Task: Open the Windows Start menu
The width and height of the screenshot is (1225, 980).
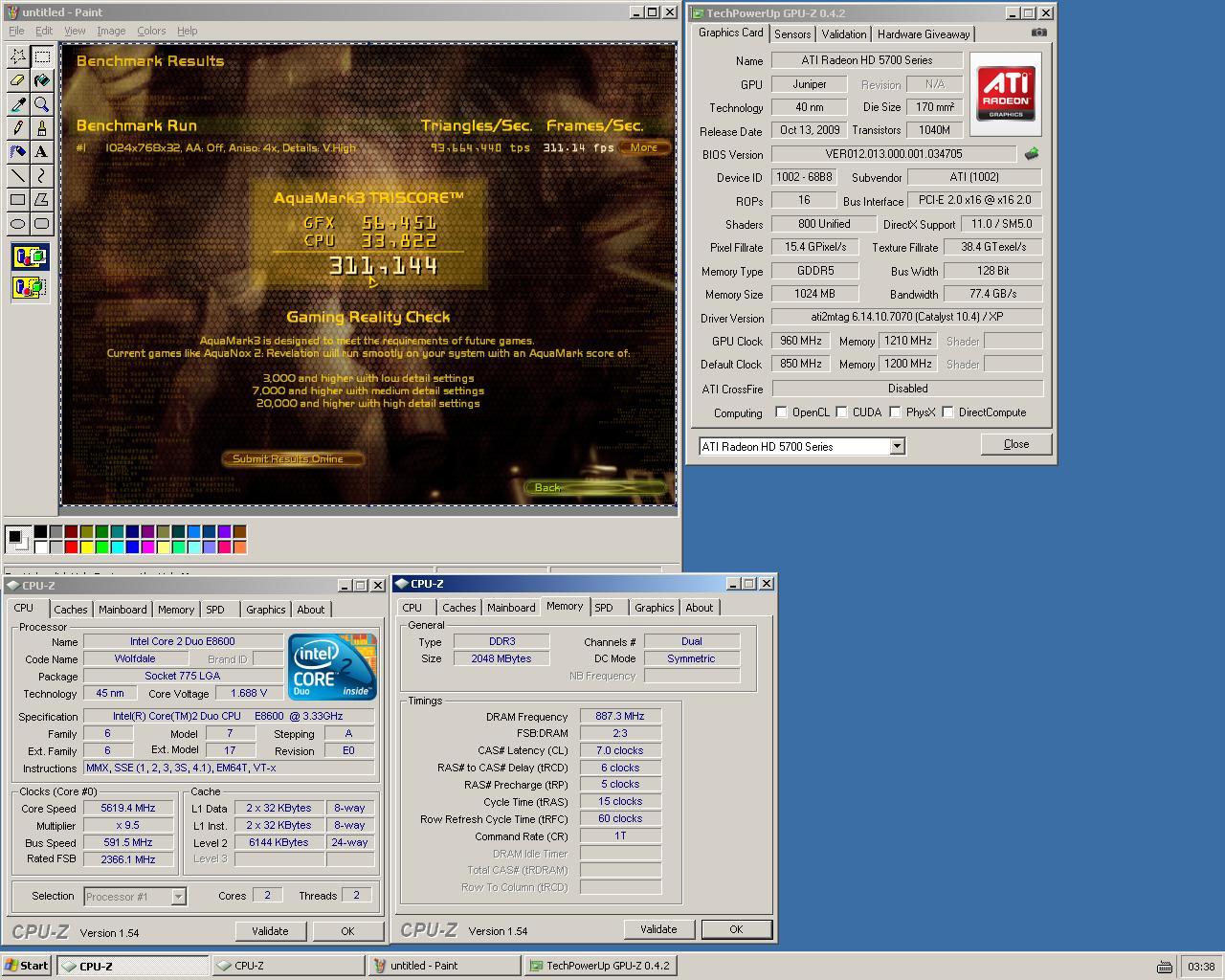Action: [27, 966]
